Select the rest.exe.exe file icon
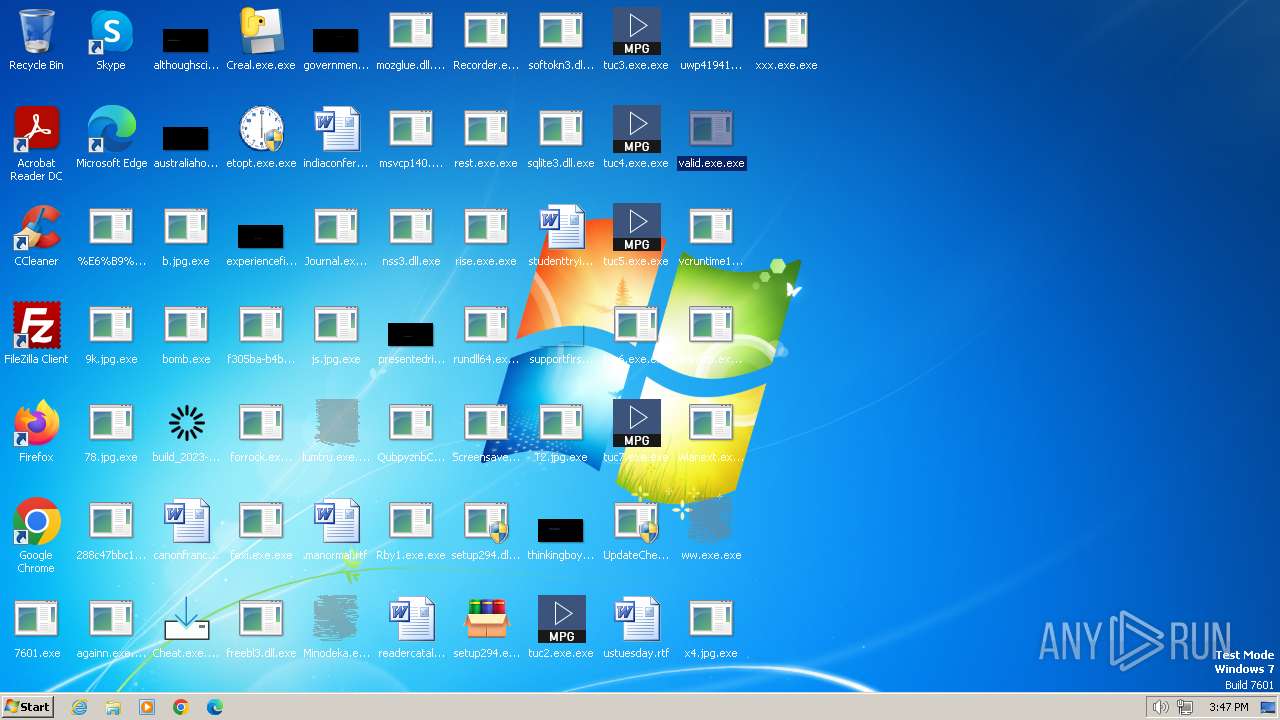This screenshot has width=1280, height=720. [x=486, y=129]
